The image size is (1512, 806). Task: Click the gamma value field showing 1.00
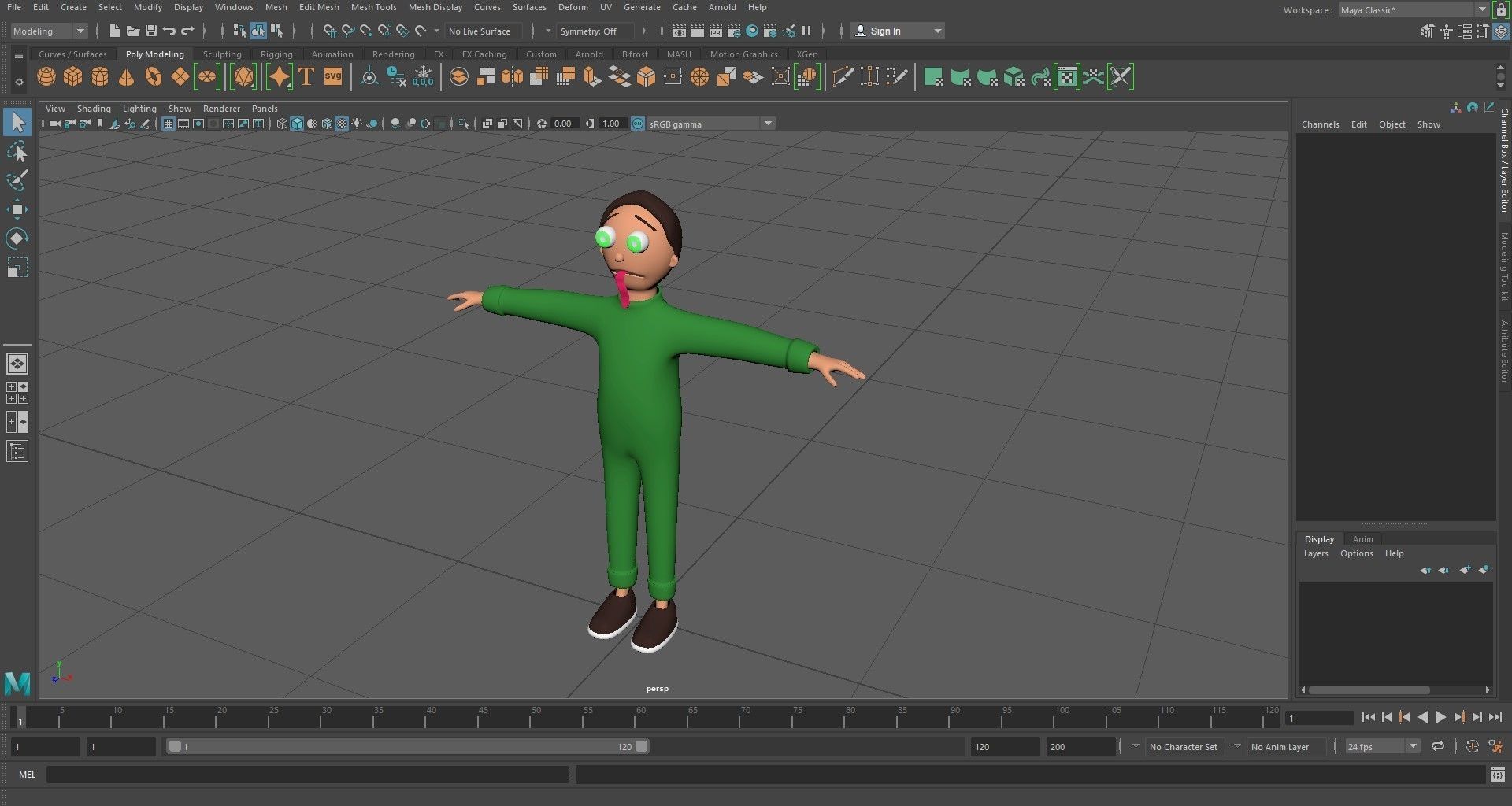pos(612,124)
